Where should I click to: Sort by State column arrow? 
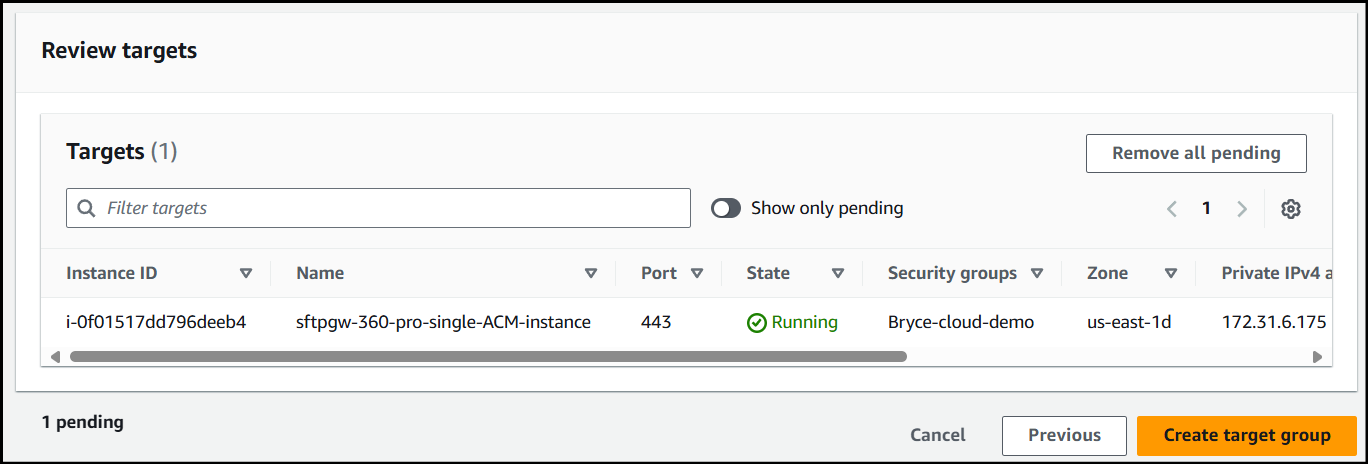838,273
